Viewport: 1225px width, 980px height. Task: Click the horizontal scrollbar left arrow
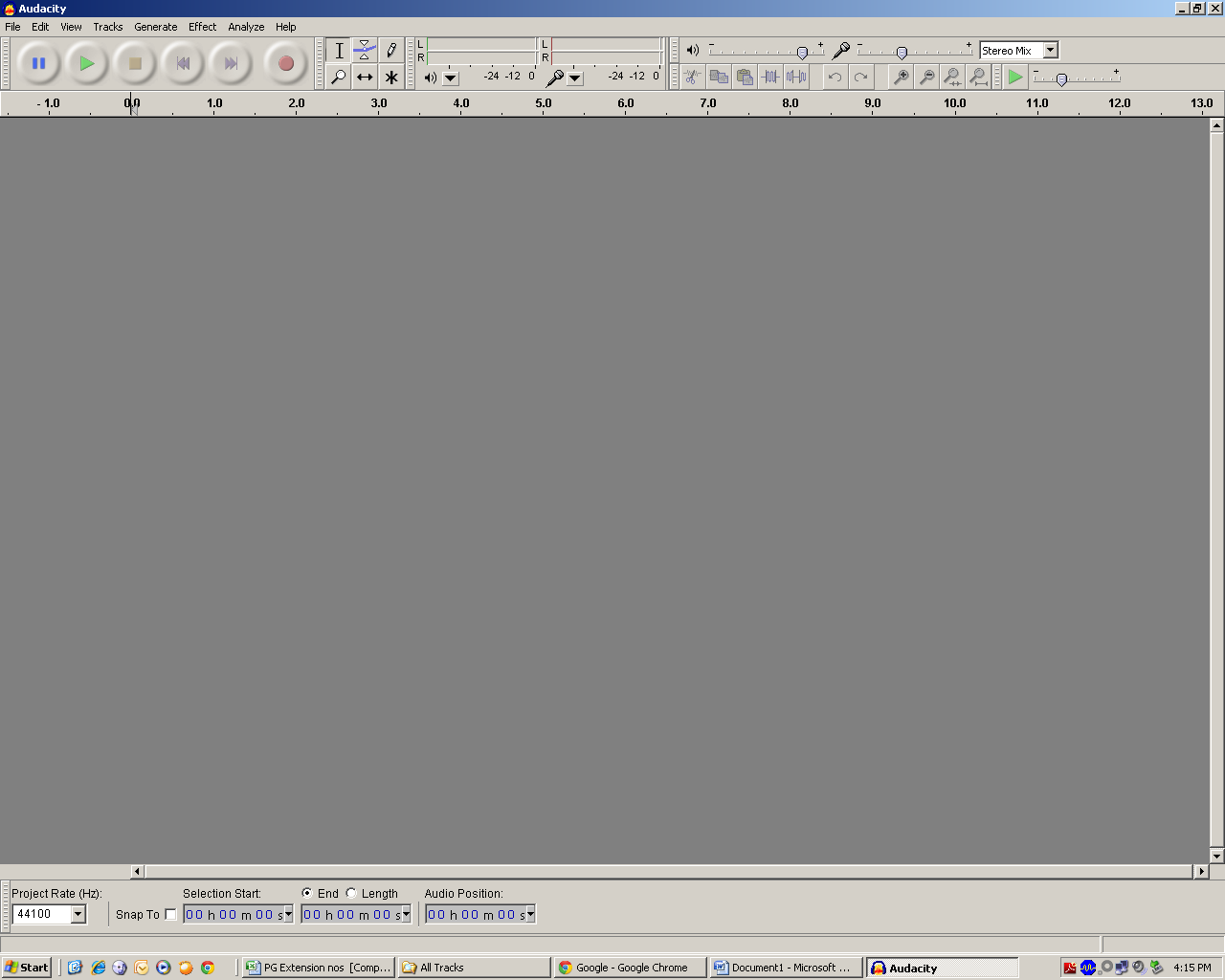tap(137, 871)
